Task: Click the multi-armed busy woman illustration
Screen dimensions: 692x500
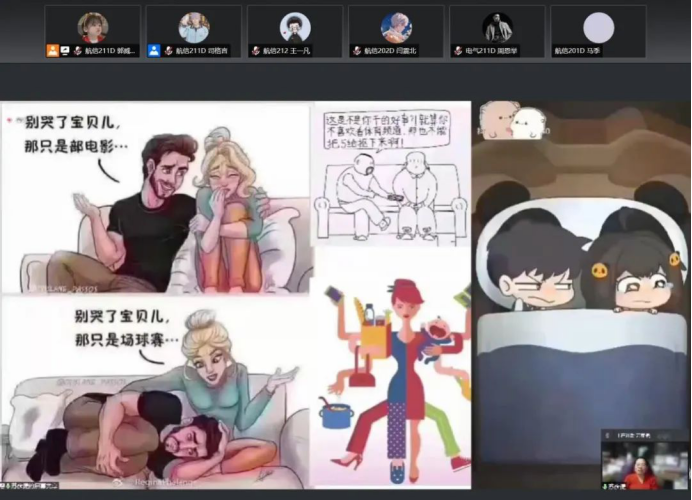Action: [x=392, y=370]
